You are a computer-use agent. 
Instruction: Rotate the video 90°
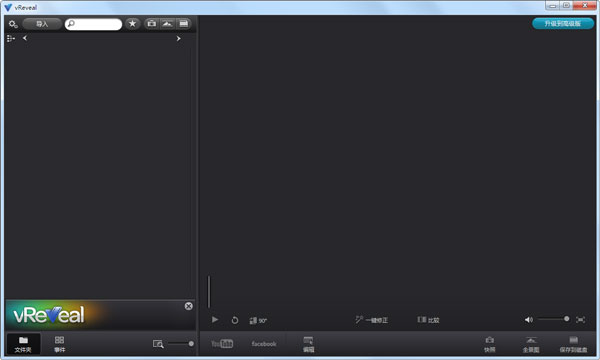(x=258, y=320)
